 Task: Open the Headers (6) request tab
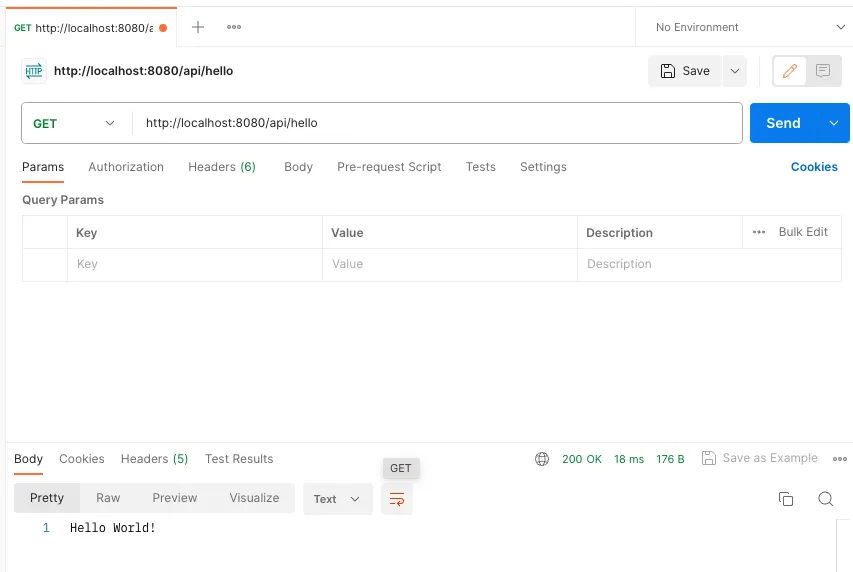point(222,167)
